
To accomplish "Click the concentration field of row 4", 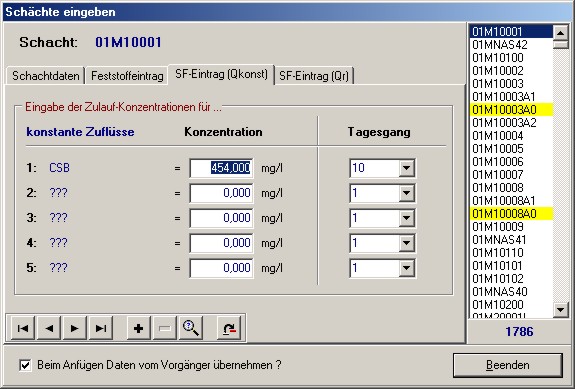I will point(221,243).
